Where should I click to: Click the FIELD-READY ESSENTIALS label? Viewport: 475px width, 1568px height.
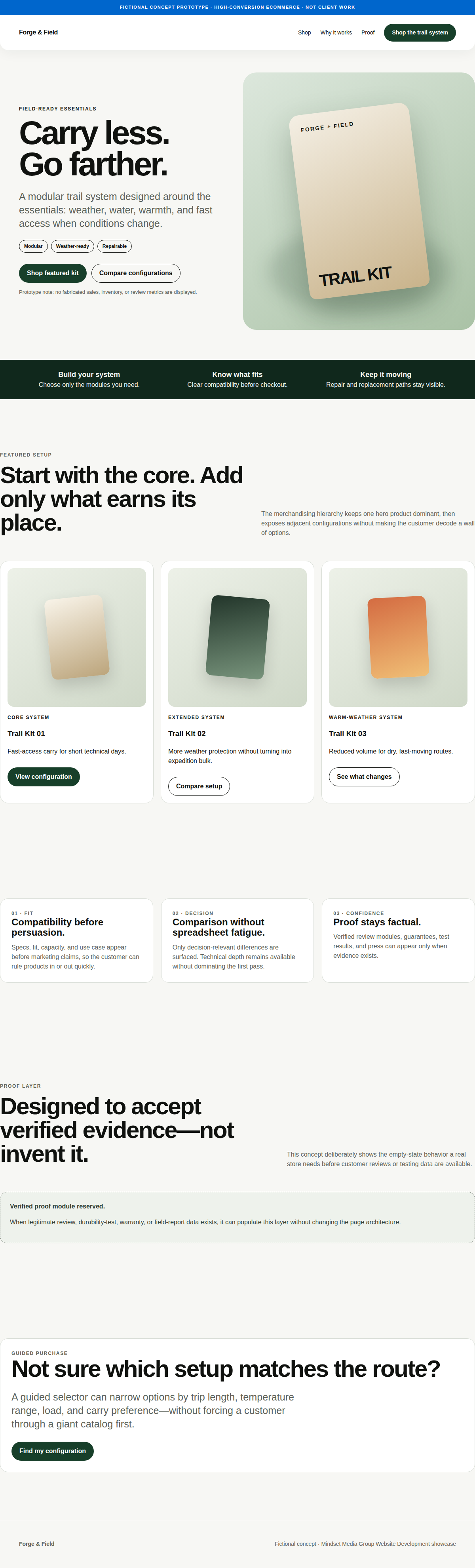click(x=58, y=109)
